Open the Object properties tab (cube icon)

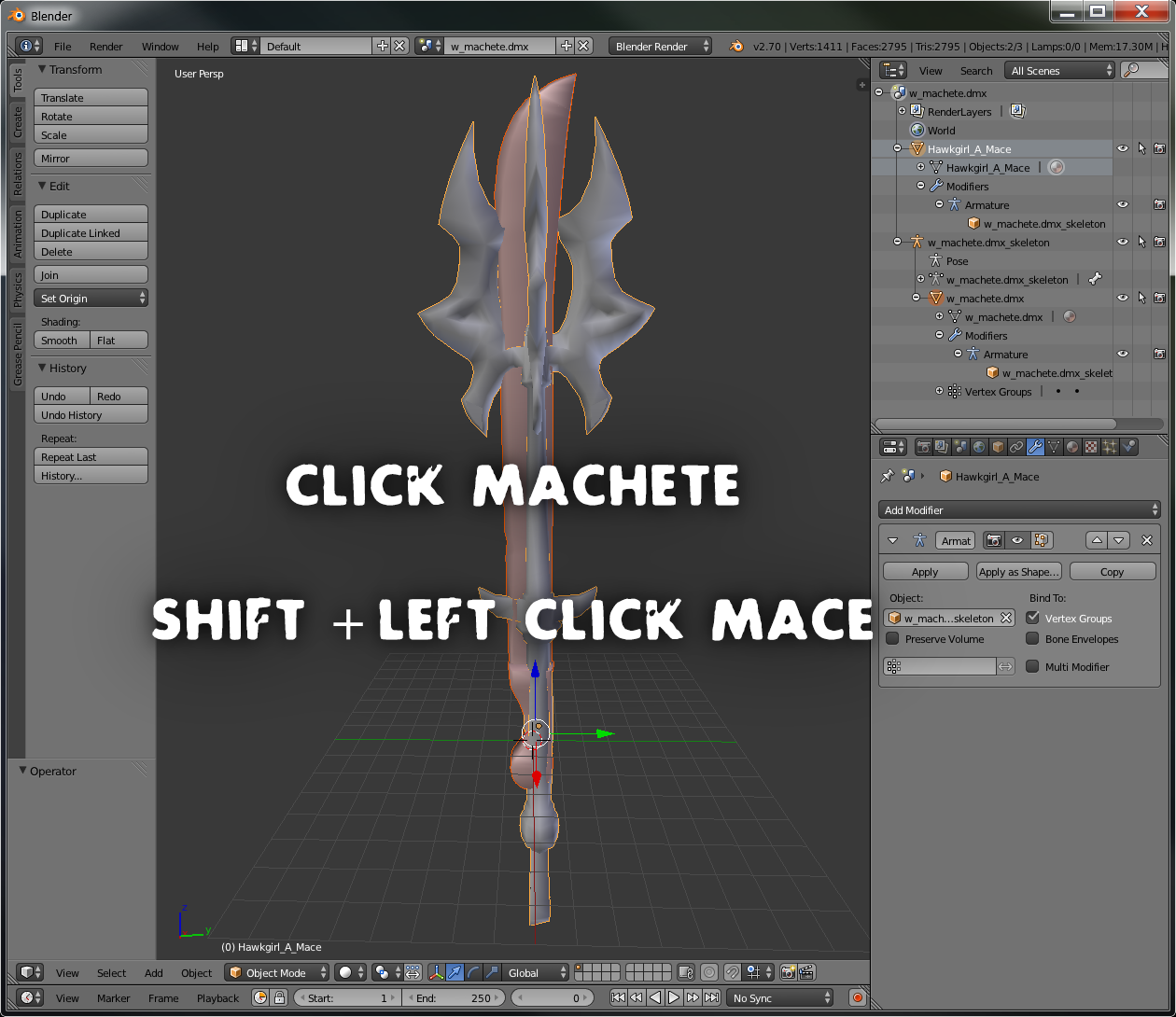tap(998, 447)
